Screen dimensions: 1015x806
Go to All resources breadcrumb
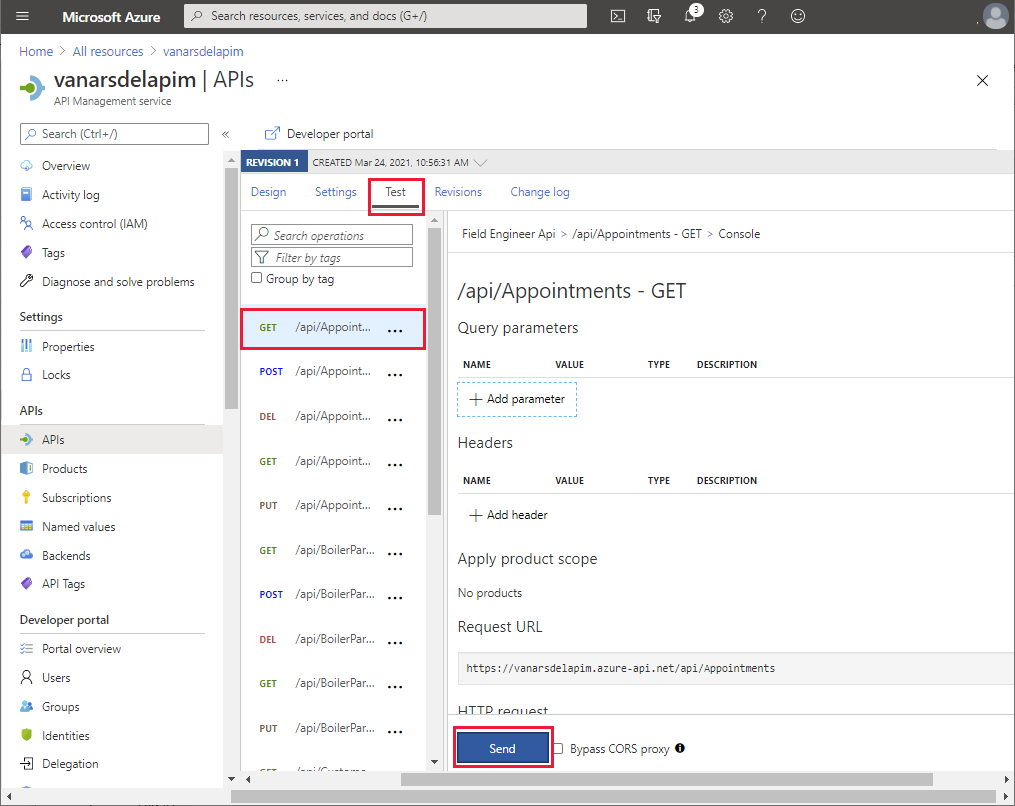(x=107, y=51)
